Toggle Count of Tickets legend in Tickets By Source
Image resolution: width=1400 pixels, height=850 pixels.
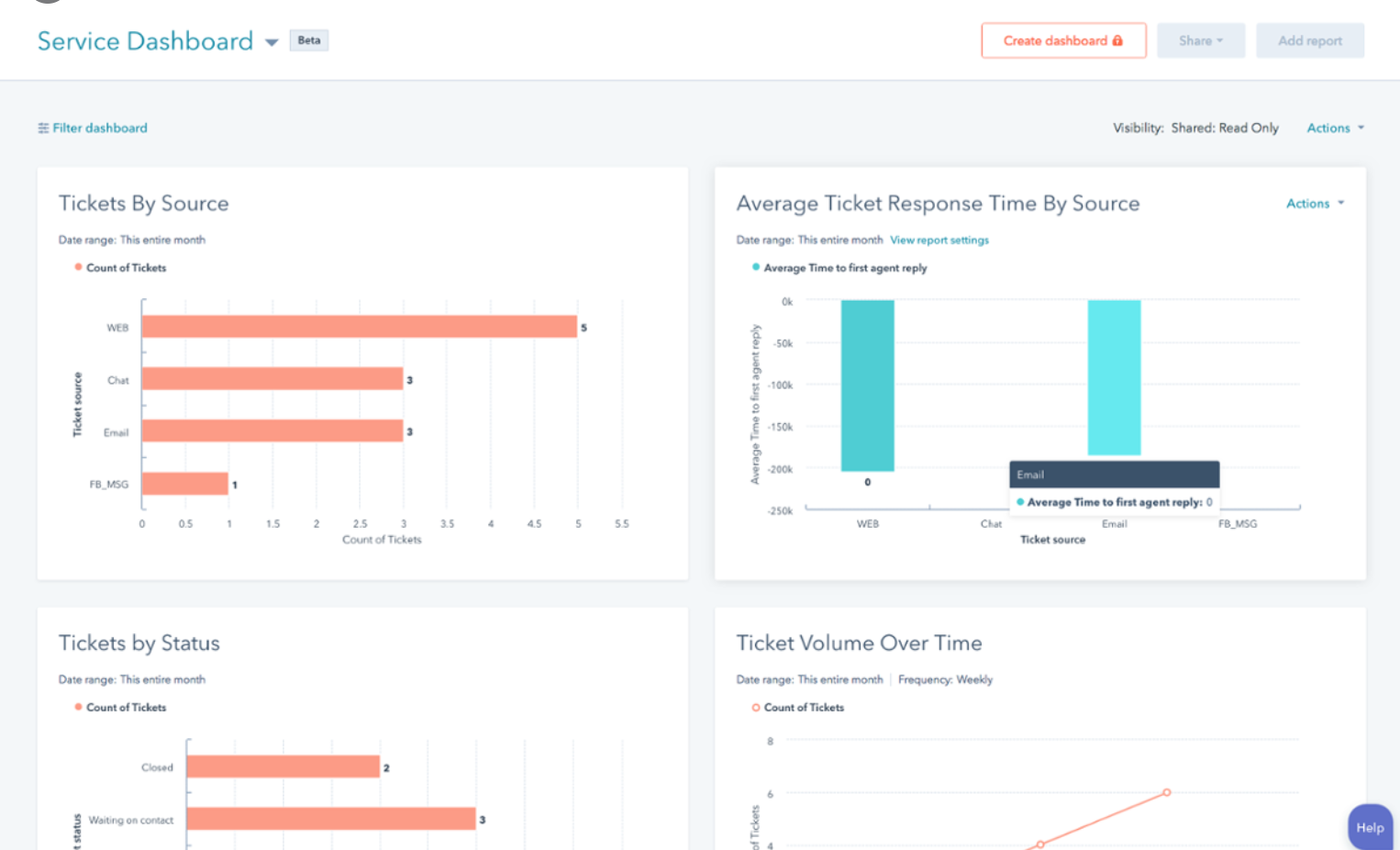[x=120, y=268]
